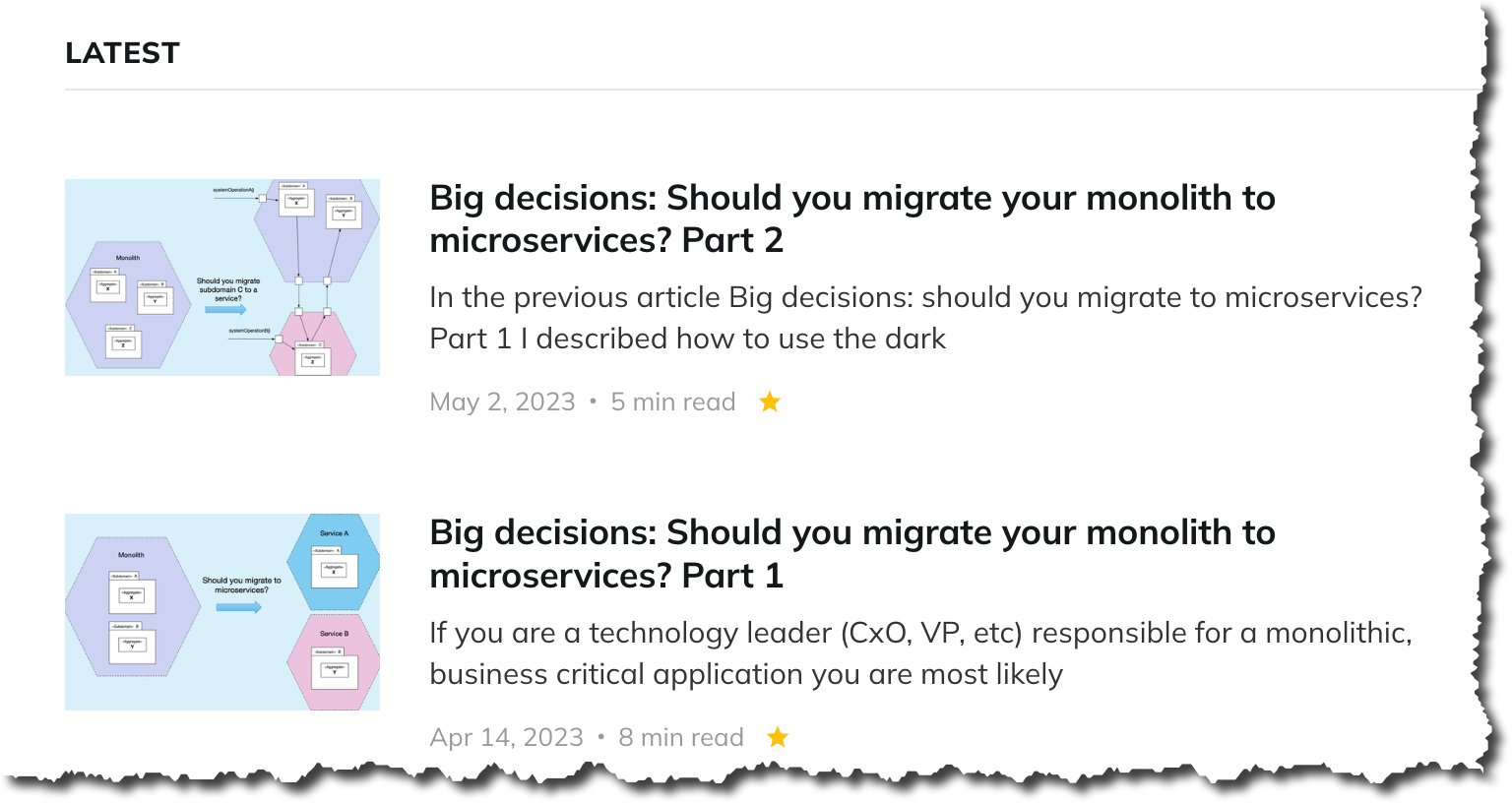Open the Part 1 microservices article title
1512x803 pixels.
click(x=852, y=554)
